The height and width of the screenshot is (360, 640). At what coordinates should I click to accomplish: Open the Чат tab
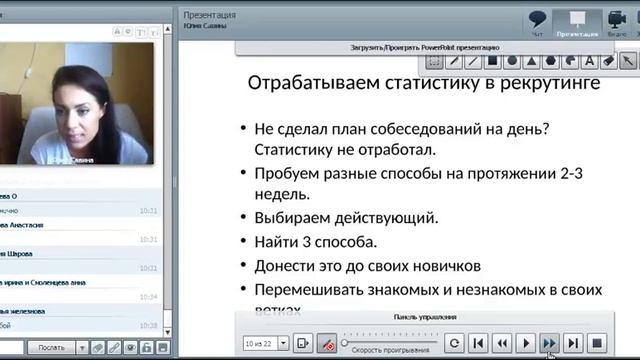tap(538, 24)
